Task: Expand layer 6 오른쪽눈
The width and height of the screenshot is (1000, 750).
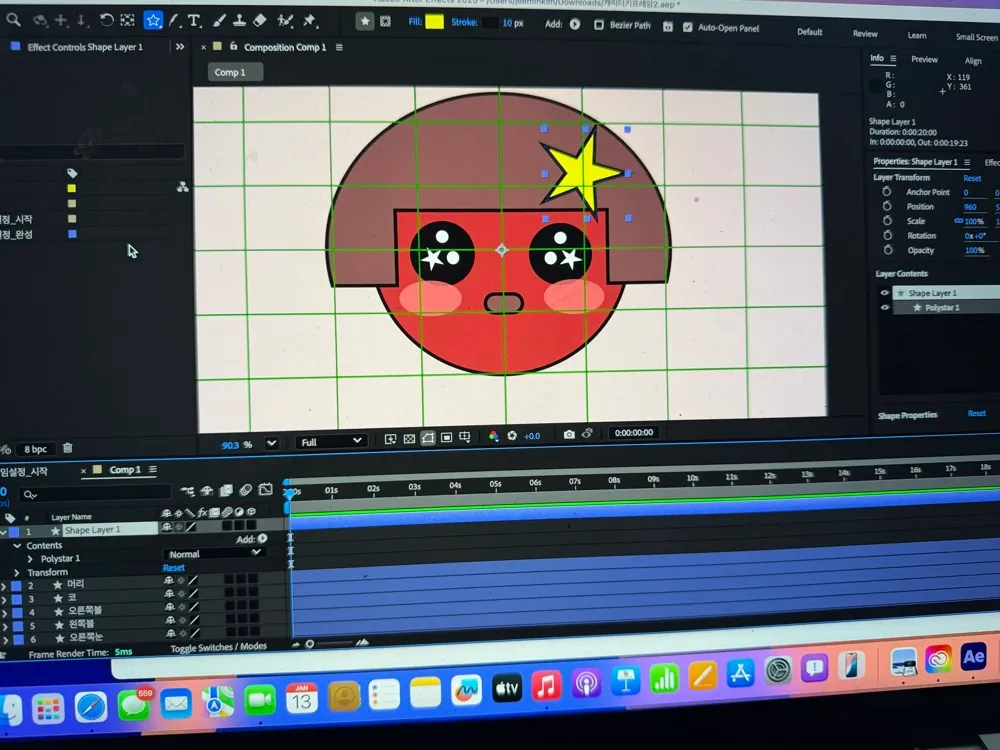Action: click(5, 639)
